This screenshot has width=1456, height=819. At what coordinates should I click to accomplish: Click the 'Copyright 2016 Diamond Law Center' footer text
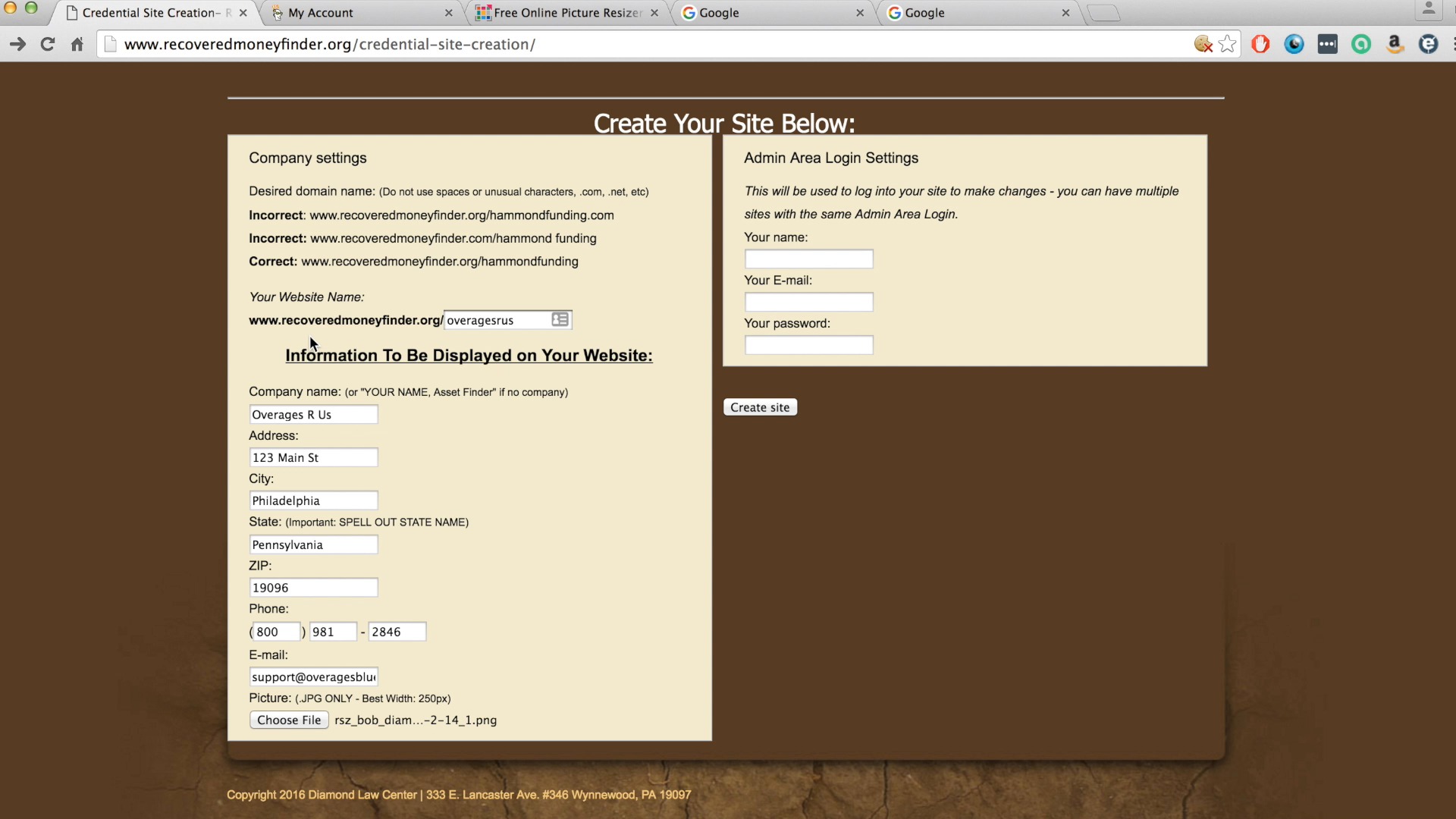(322, 795)
